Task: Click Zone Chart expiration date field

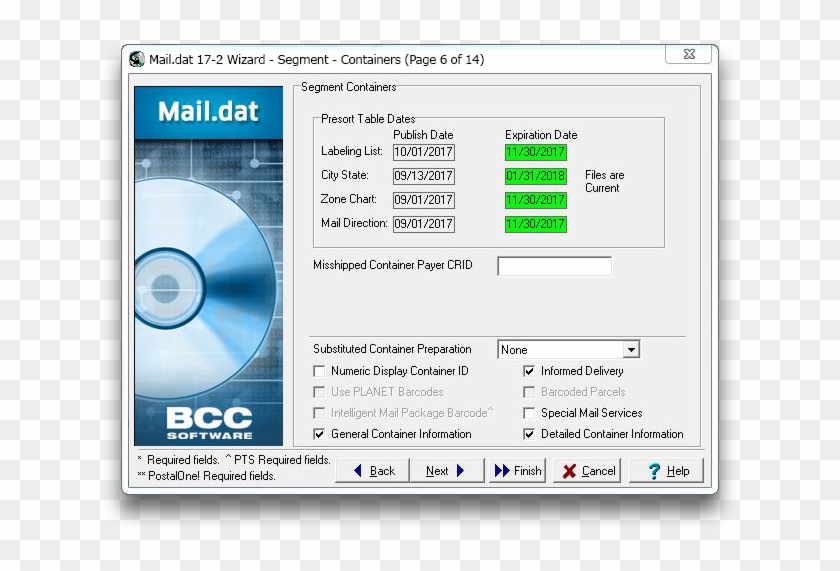Action: tap(536, 200)
